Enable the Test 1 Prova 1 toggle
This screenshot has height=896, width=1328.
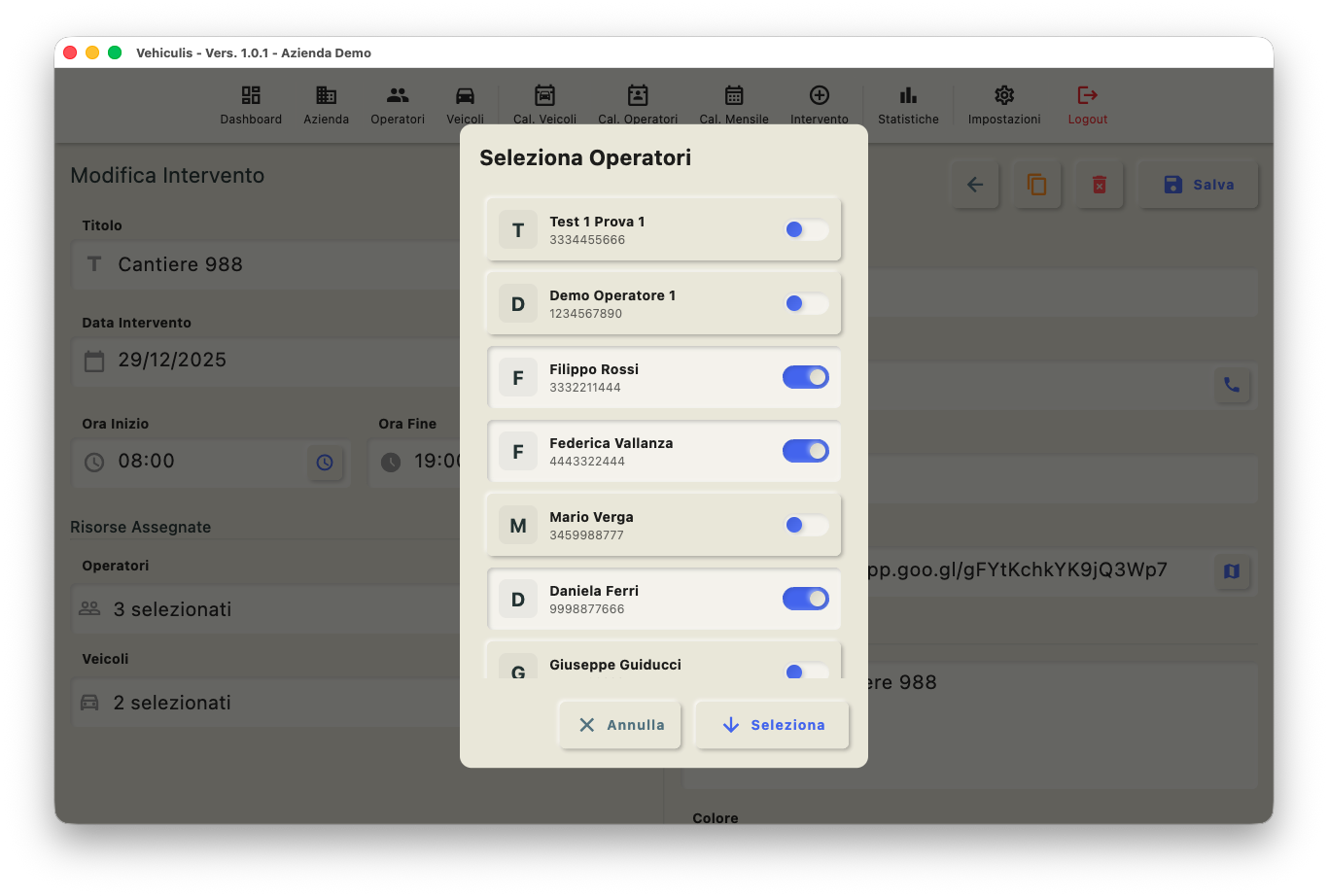(806, 229)
